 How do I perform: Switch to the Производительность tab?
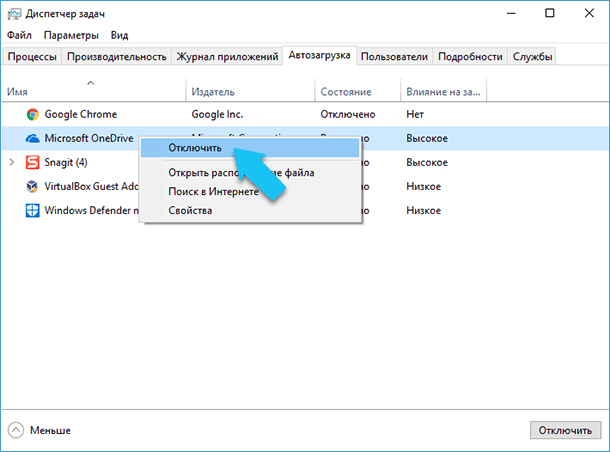point(117,57)
